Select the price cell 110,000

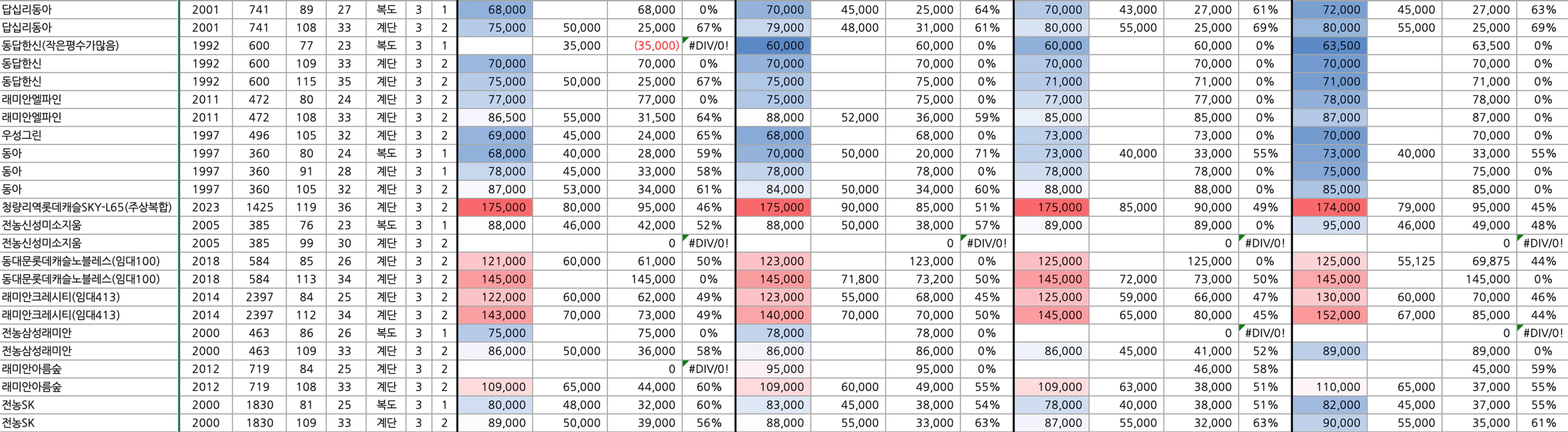[1330, 387]
